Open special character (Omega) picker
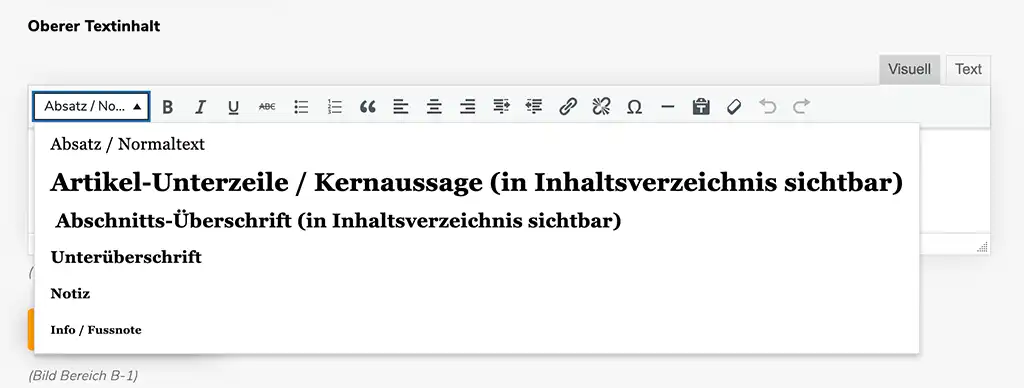Image resolution: width=1024 pixels, height=388 pixels. point(634,106)
